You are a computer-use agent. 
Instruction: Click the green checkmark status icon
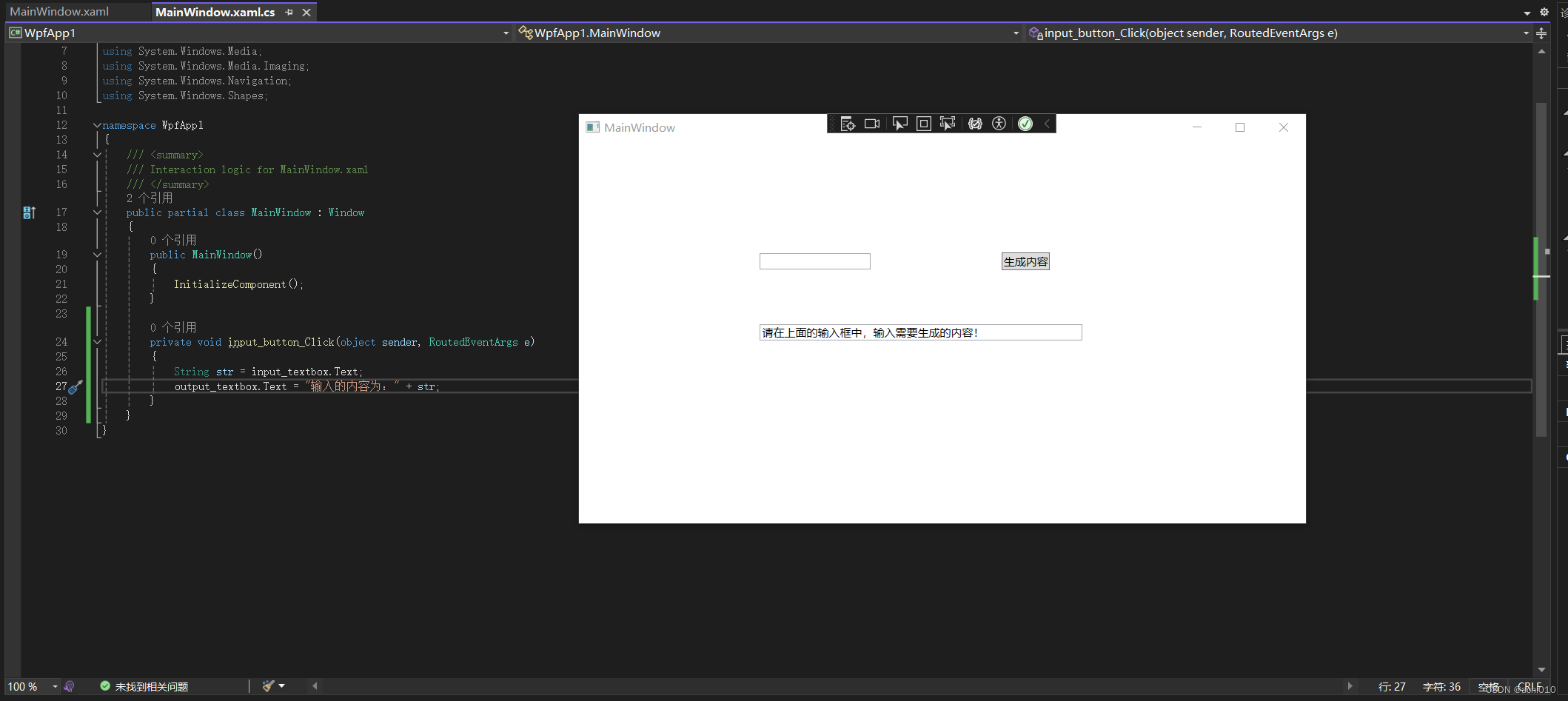(x=1025, y=124)
